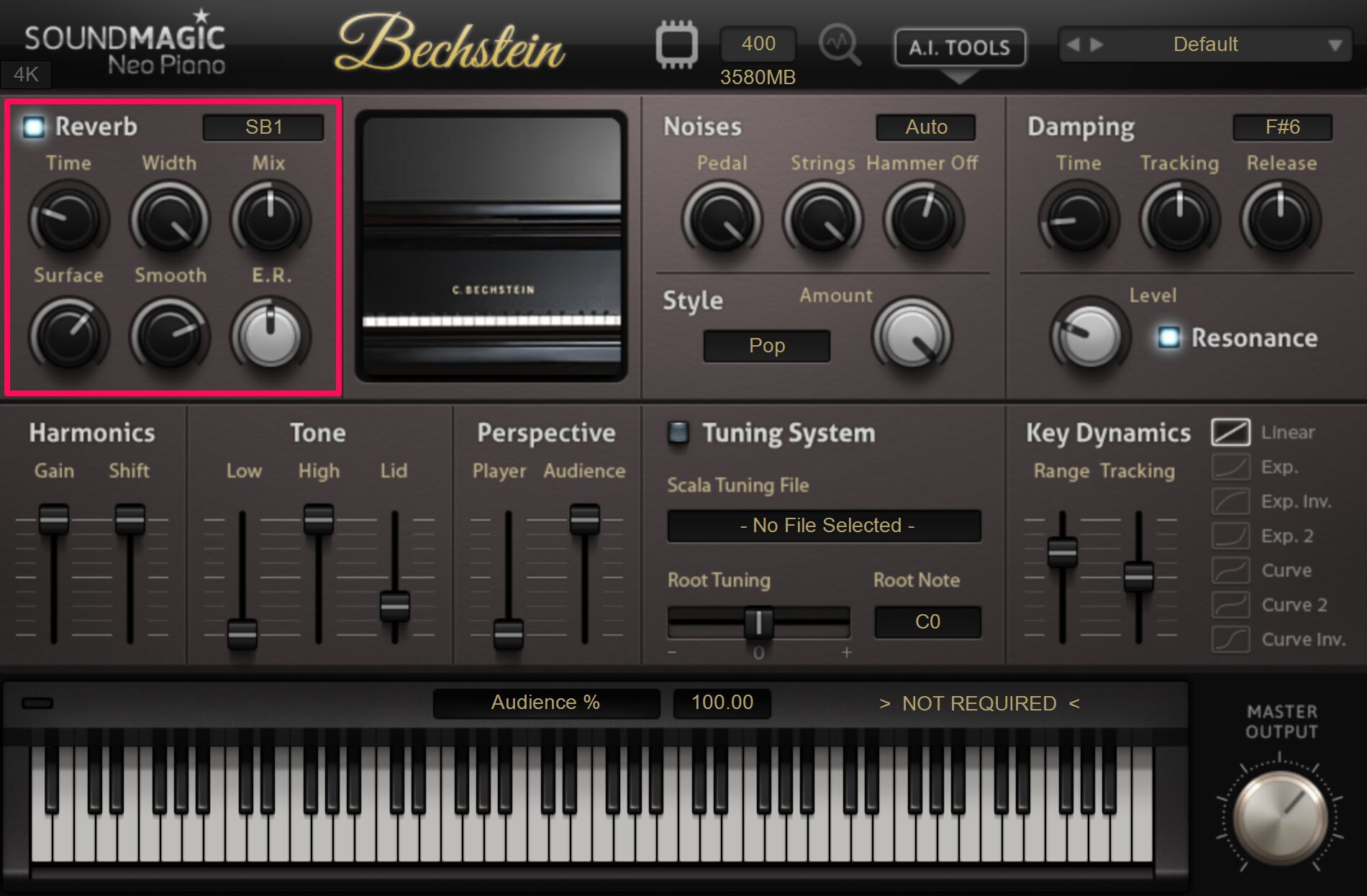This screenshot has width=1367, height=896.
Task: Open the A.I. TOOLS panel
Action: pos(960,47)
